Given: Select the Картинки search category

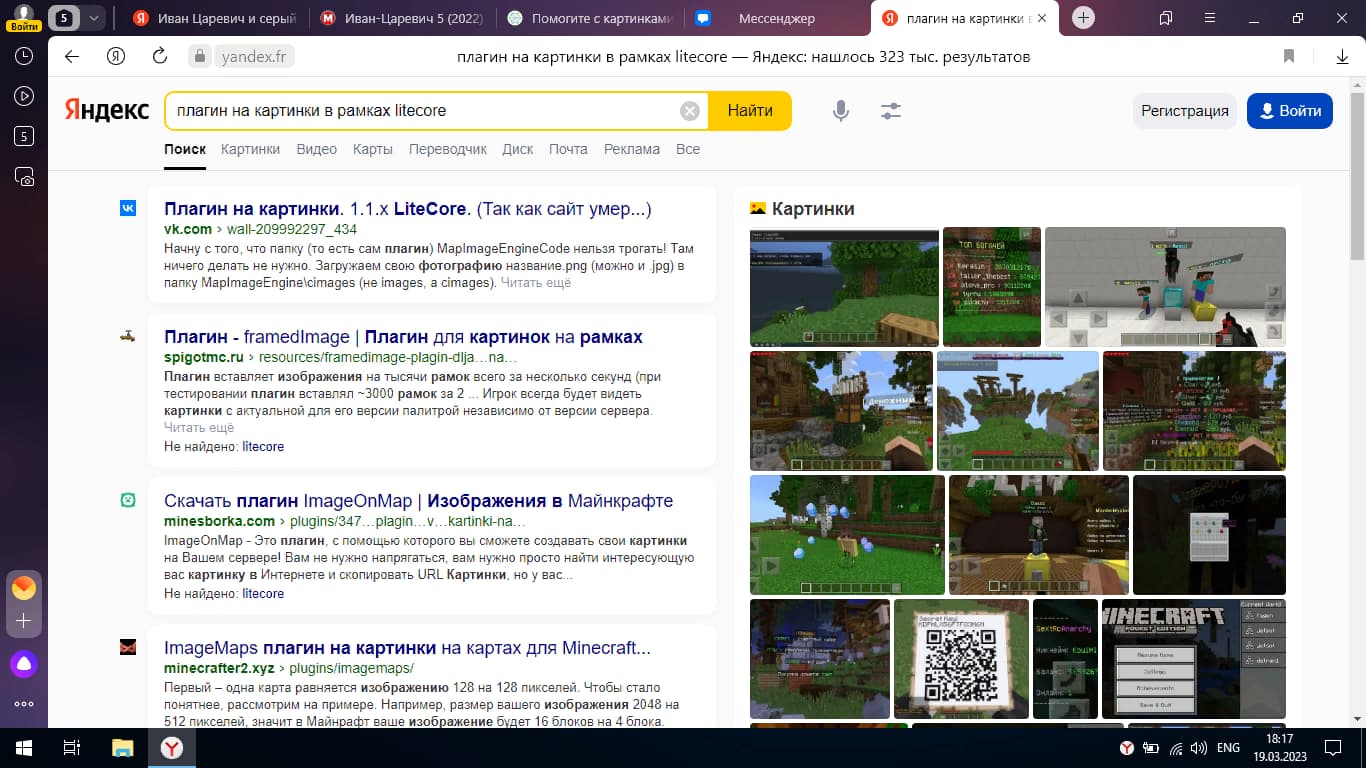Looking at the screenshot, I should pos(250,149).
